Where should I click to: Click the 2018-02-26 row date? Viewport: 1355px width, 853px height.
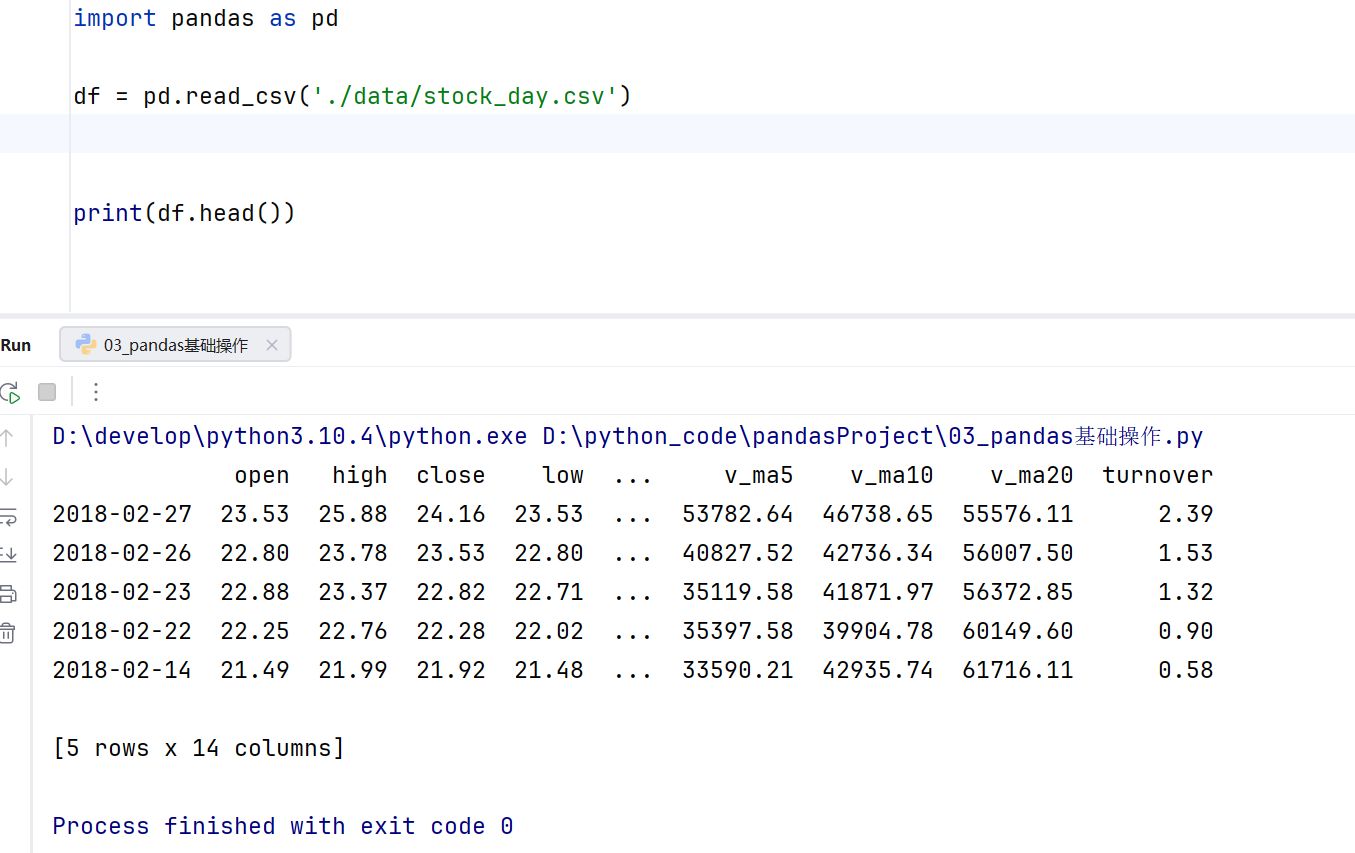[x=122, y=554]
